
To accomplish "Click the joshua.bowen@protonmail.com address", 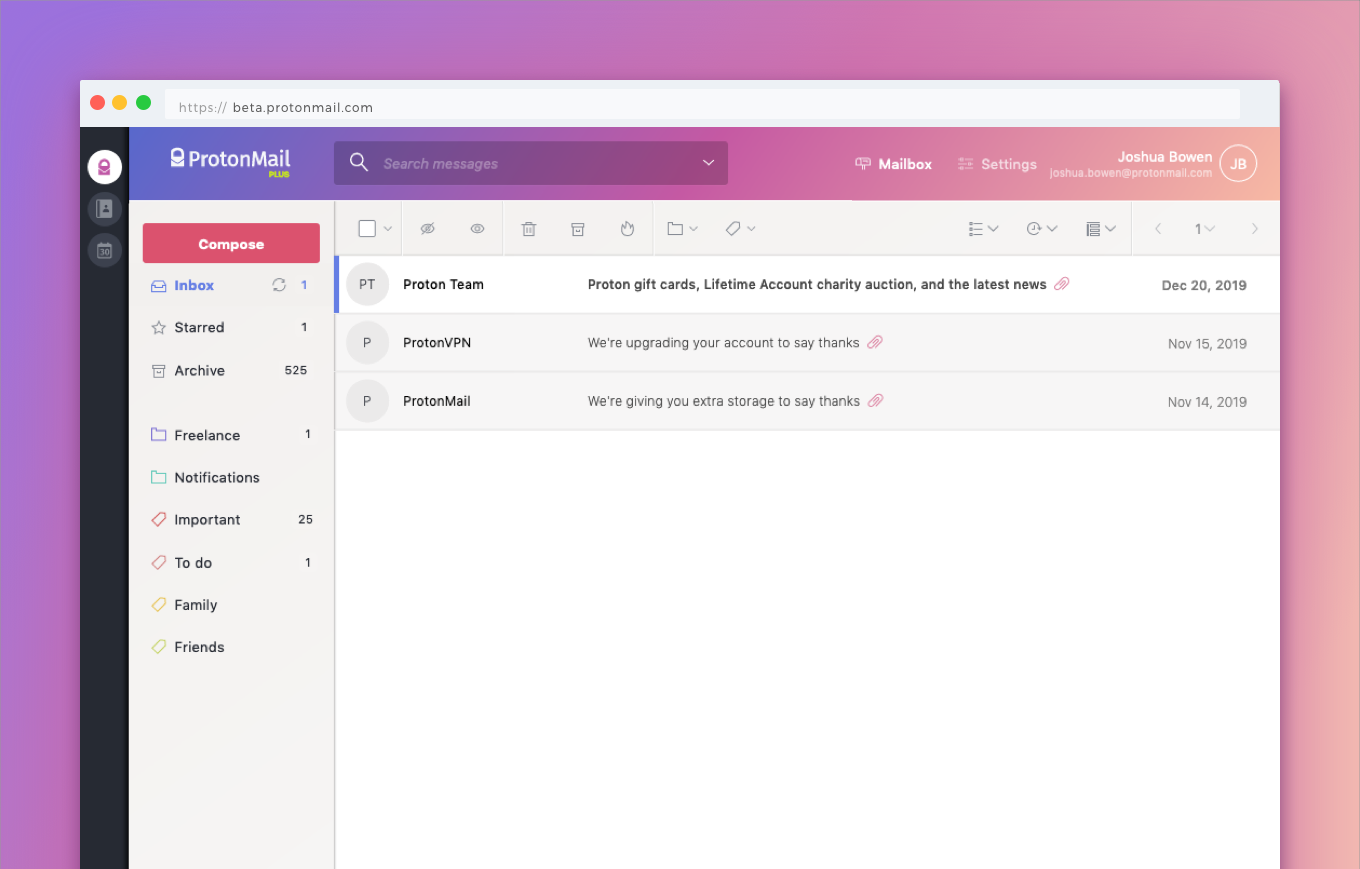I will click(1130, 173).
